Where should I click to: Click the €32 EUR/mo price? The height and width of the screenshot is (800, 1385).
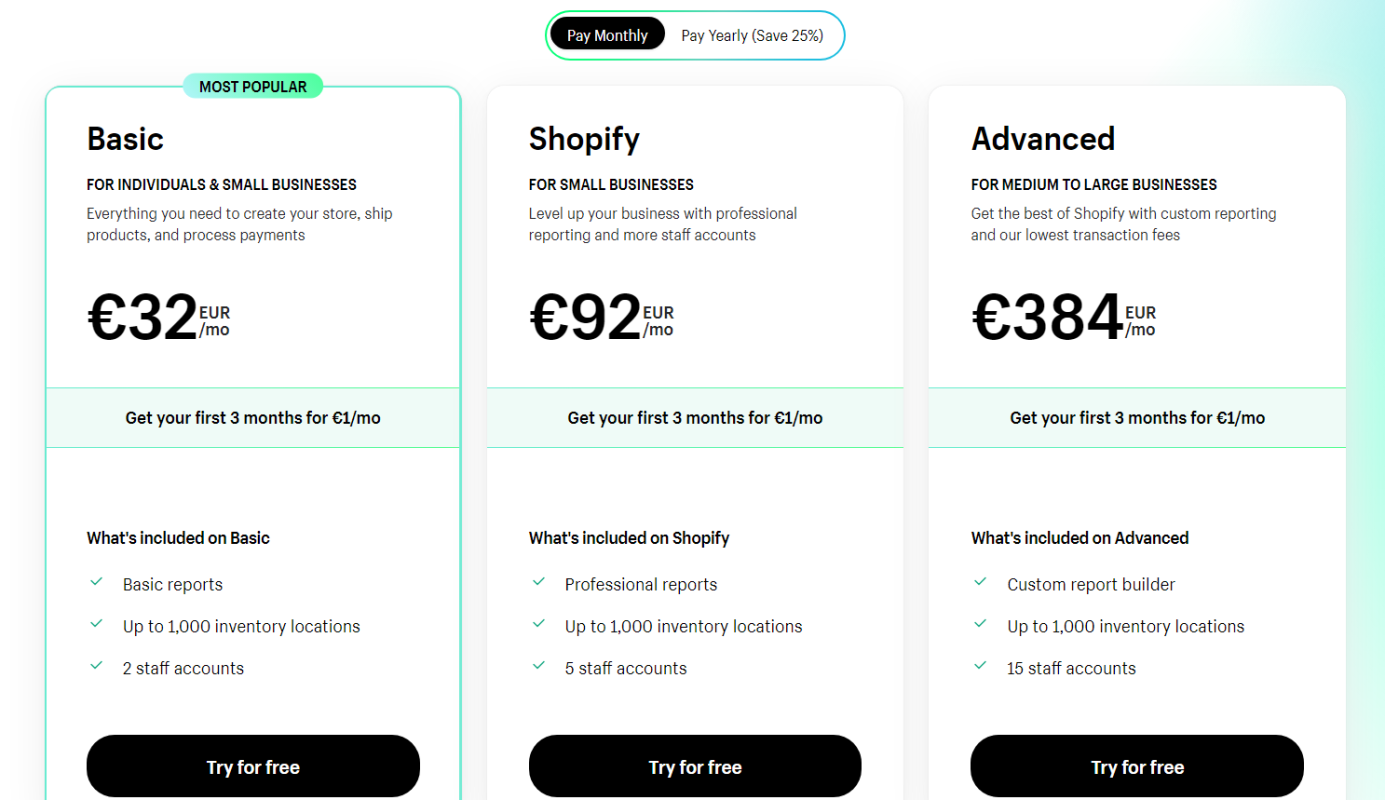[158, 318]
